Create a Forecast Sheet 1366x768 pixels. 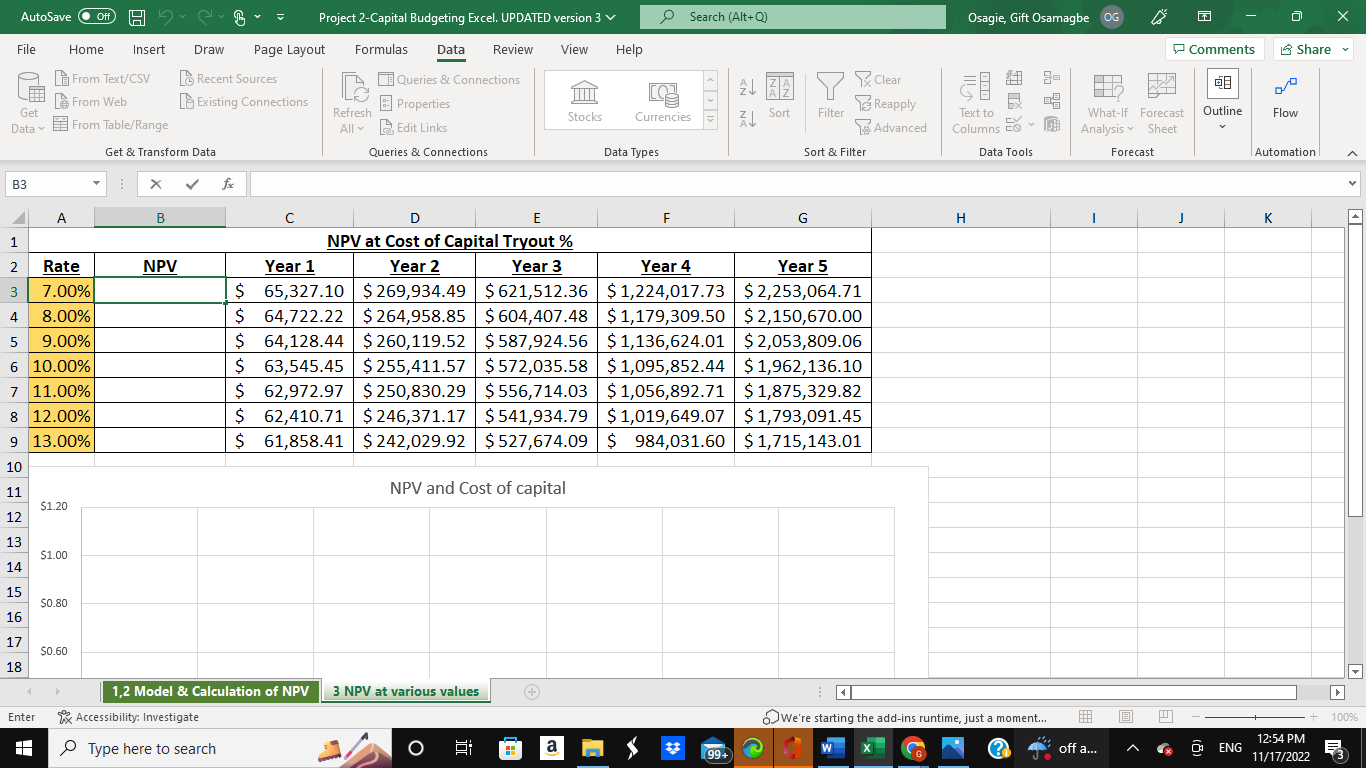(x=1161, y=100)
